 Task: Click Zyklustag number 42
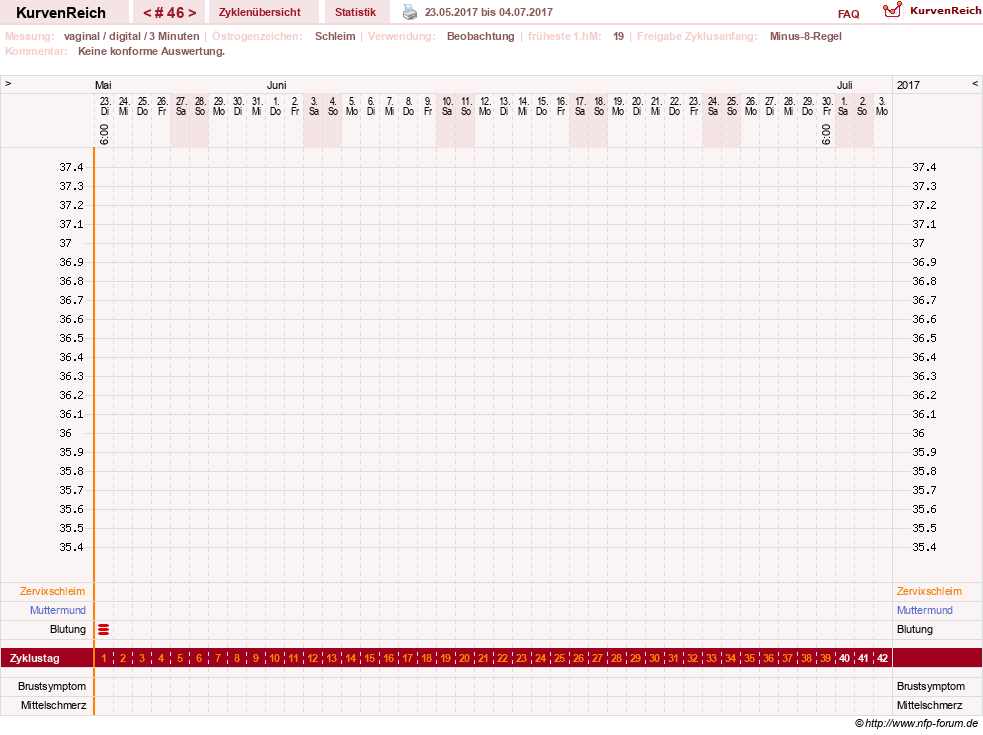tap(883, 658)
